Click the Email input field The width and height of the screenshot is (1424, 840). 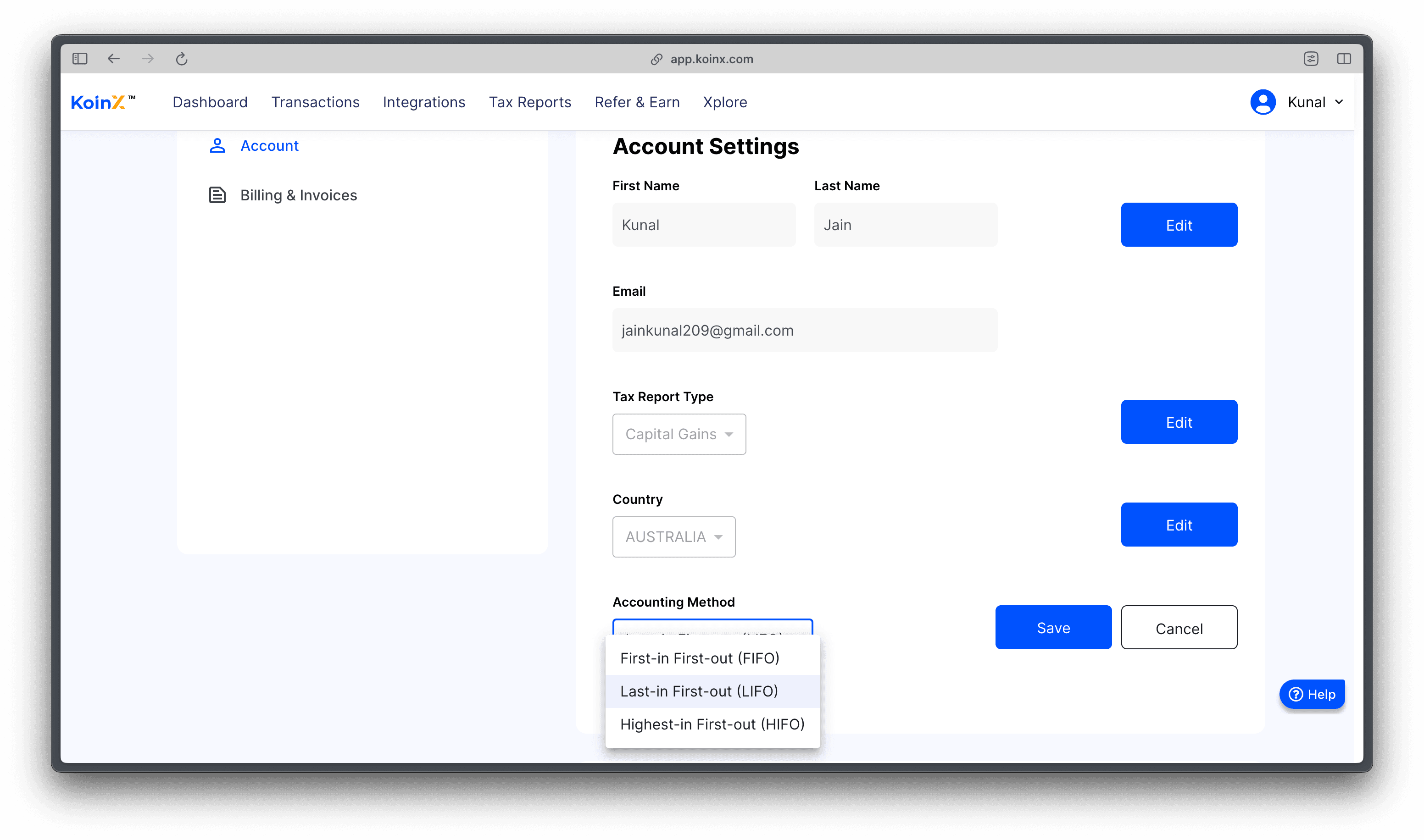[804, 331]
